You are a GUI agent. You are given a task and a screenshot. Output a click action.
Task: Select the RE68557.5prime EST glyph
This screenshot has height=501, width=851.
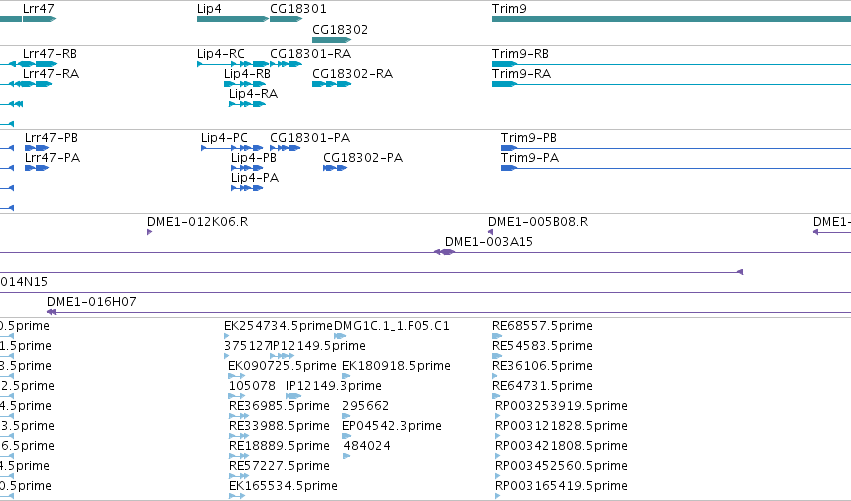tap(497, 336)
